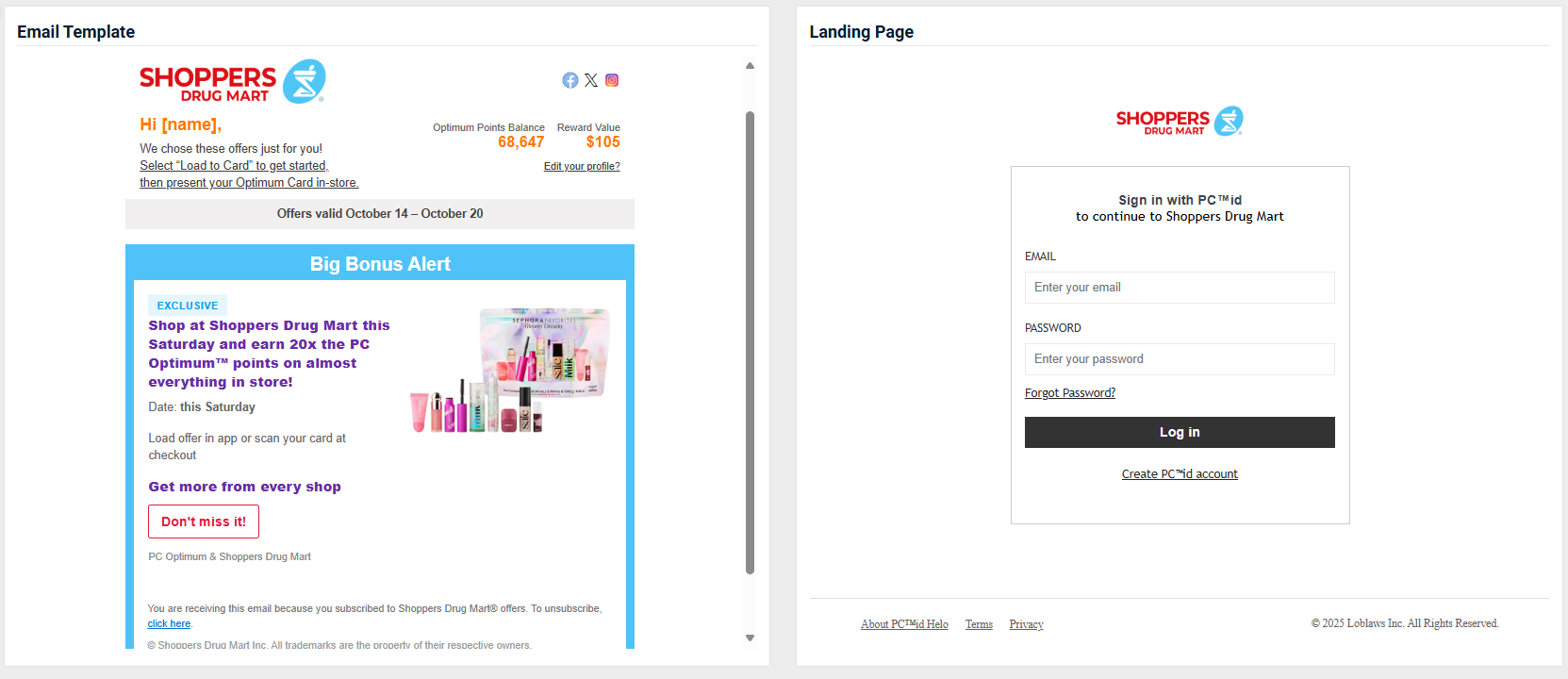The width and height of the screenshot is (1568, 679).
Task: Click Shoppers Drug Mart logo in email template
Action: tap(232, 82)
